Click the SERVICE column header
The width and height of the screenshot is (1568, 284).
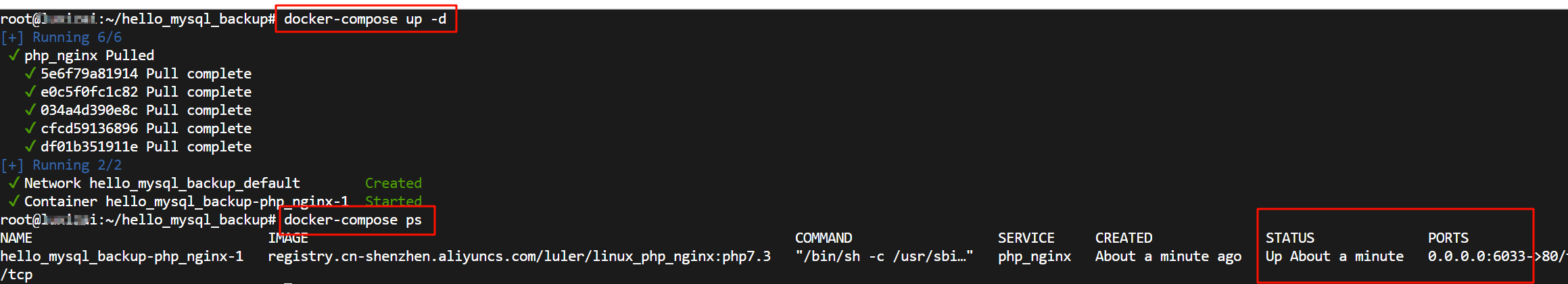point(1026,238)
